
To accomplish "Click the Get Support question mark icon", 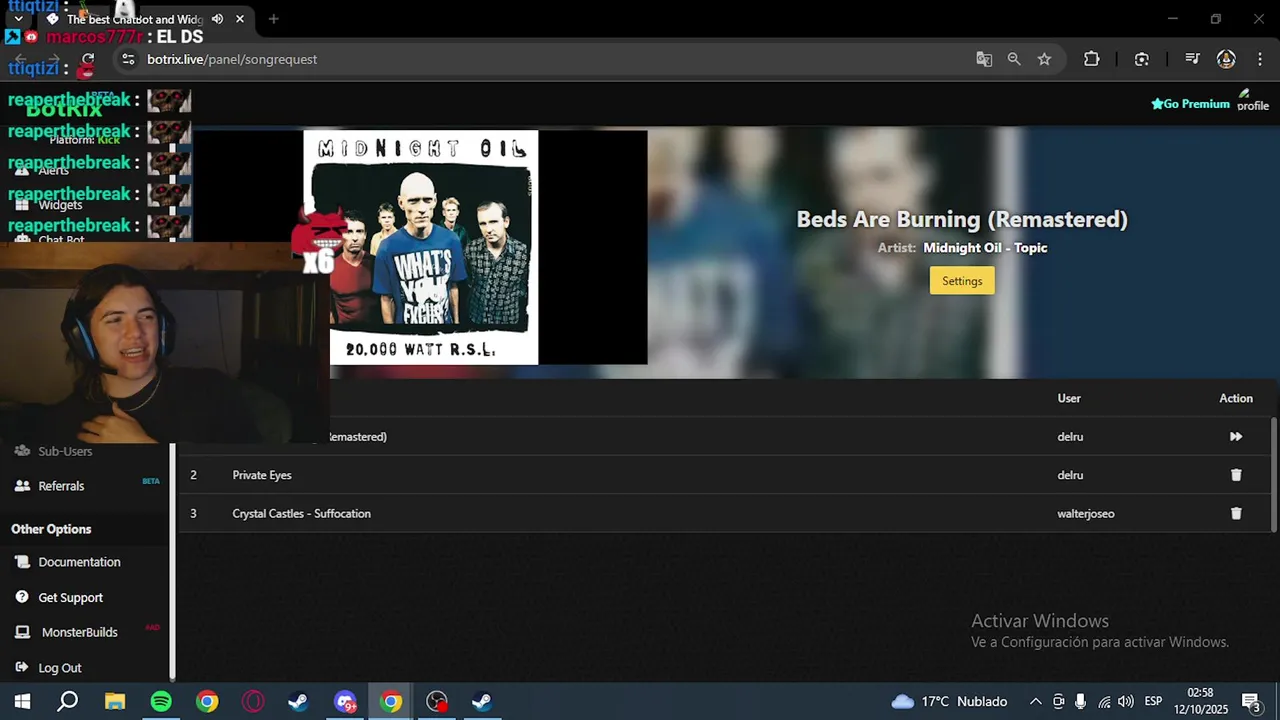I will 22,597.
